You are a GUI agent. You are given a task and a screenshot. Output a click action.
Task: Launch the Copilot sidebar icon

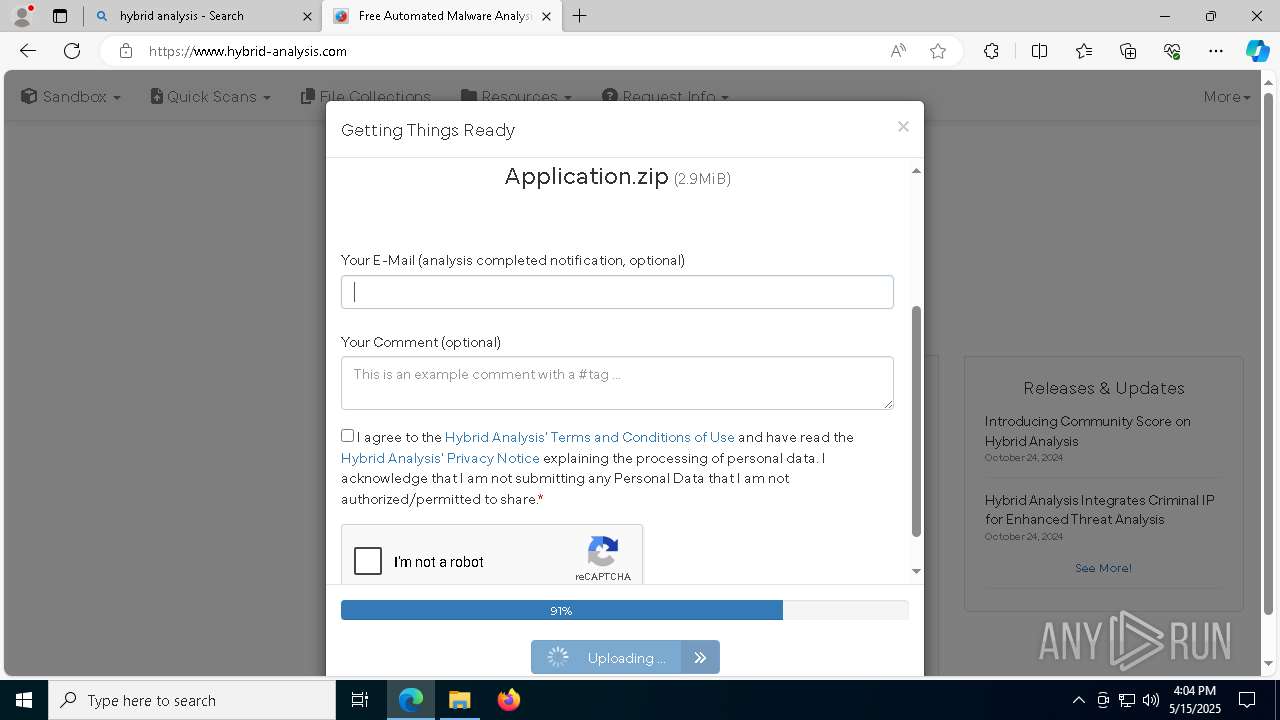tap(1257, 51)
